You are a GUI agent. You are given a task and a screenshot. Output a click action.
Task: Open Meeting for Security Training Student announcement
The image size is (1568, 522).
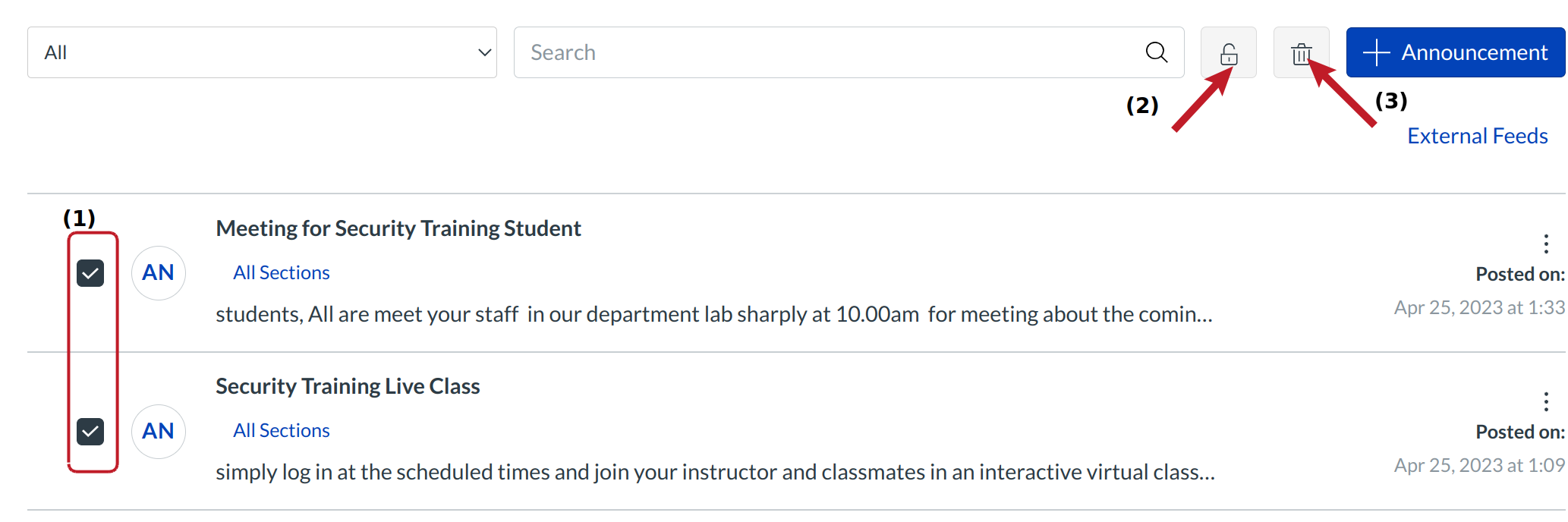coord(398,228)
